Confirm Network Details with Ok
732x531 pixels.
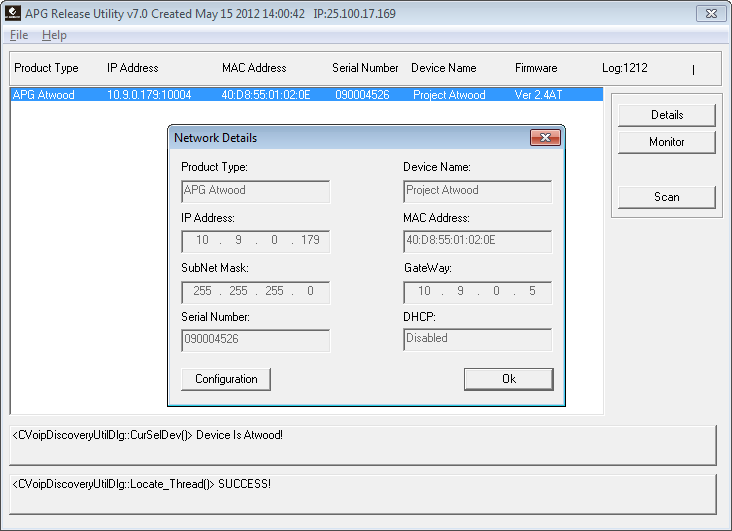(509, 379)
